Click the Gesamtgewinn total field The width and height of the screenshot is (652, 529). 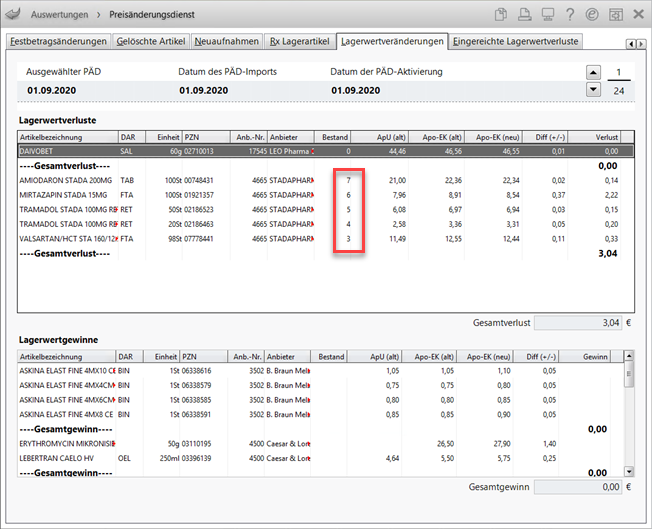578,487
